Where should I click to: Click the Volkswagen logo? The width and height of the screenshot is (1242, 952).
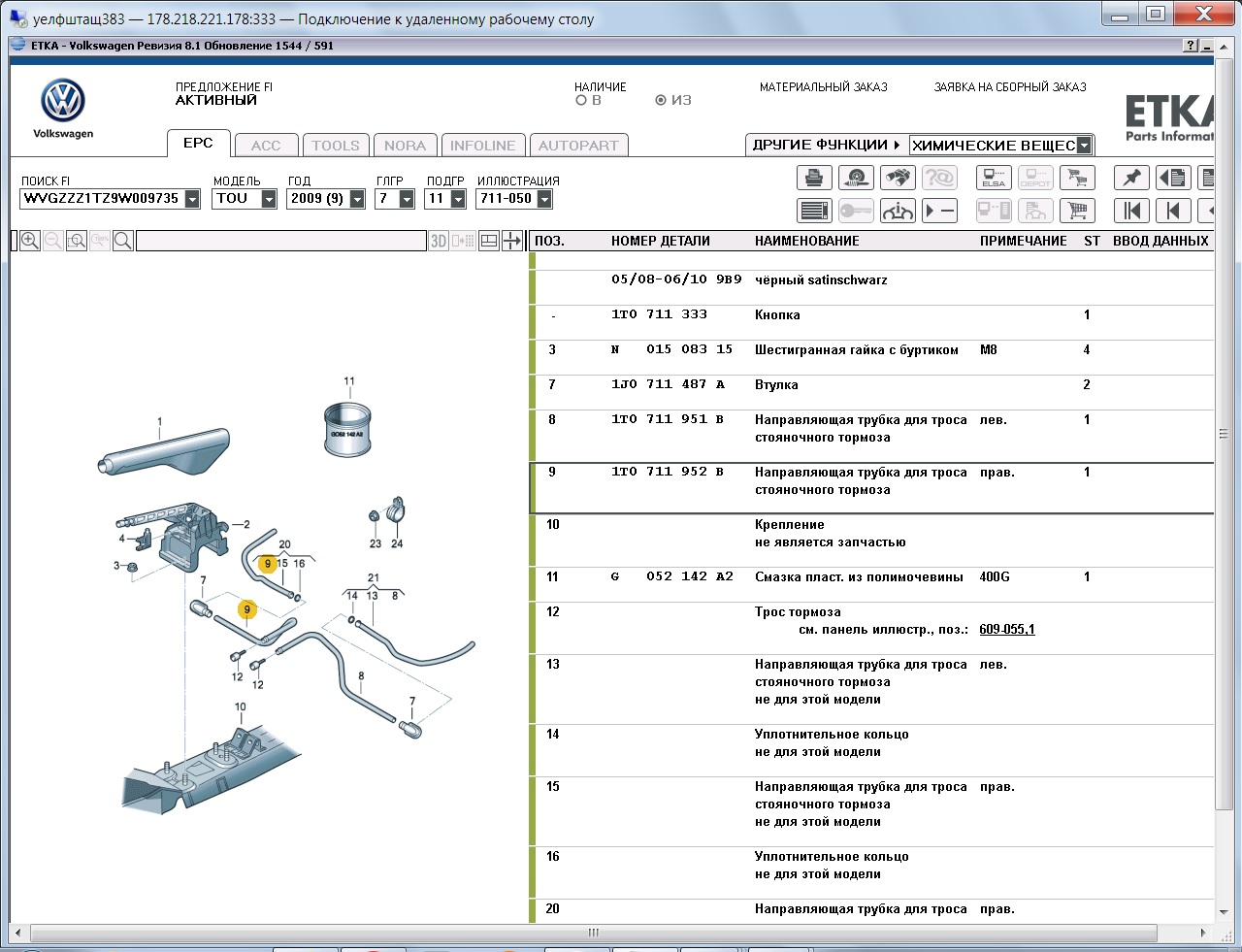pyautogui.click(x=63, y=101)
